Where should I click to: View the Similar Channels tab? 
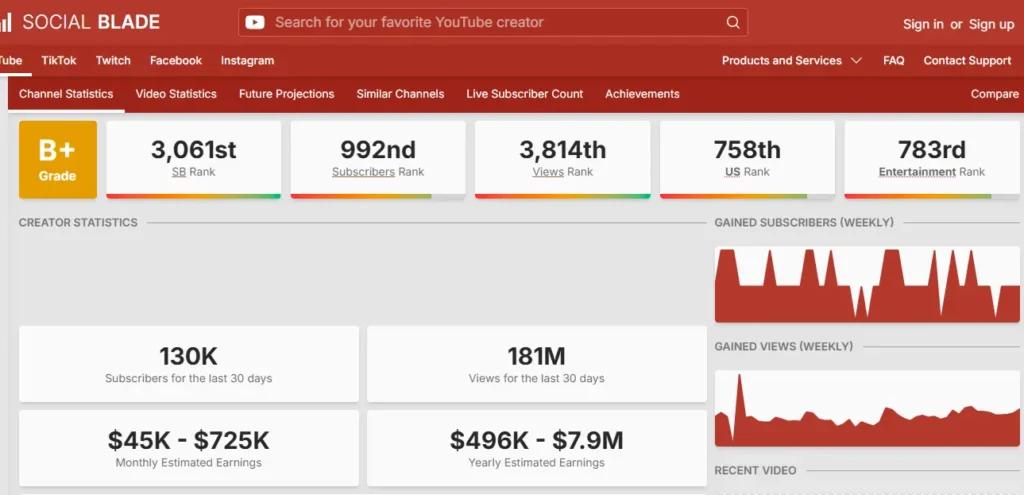pyautogui.click(x=400, y=94)
